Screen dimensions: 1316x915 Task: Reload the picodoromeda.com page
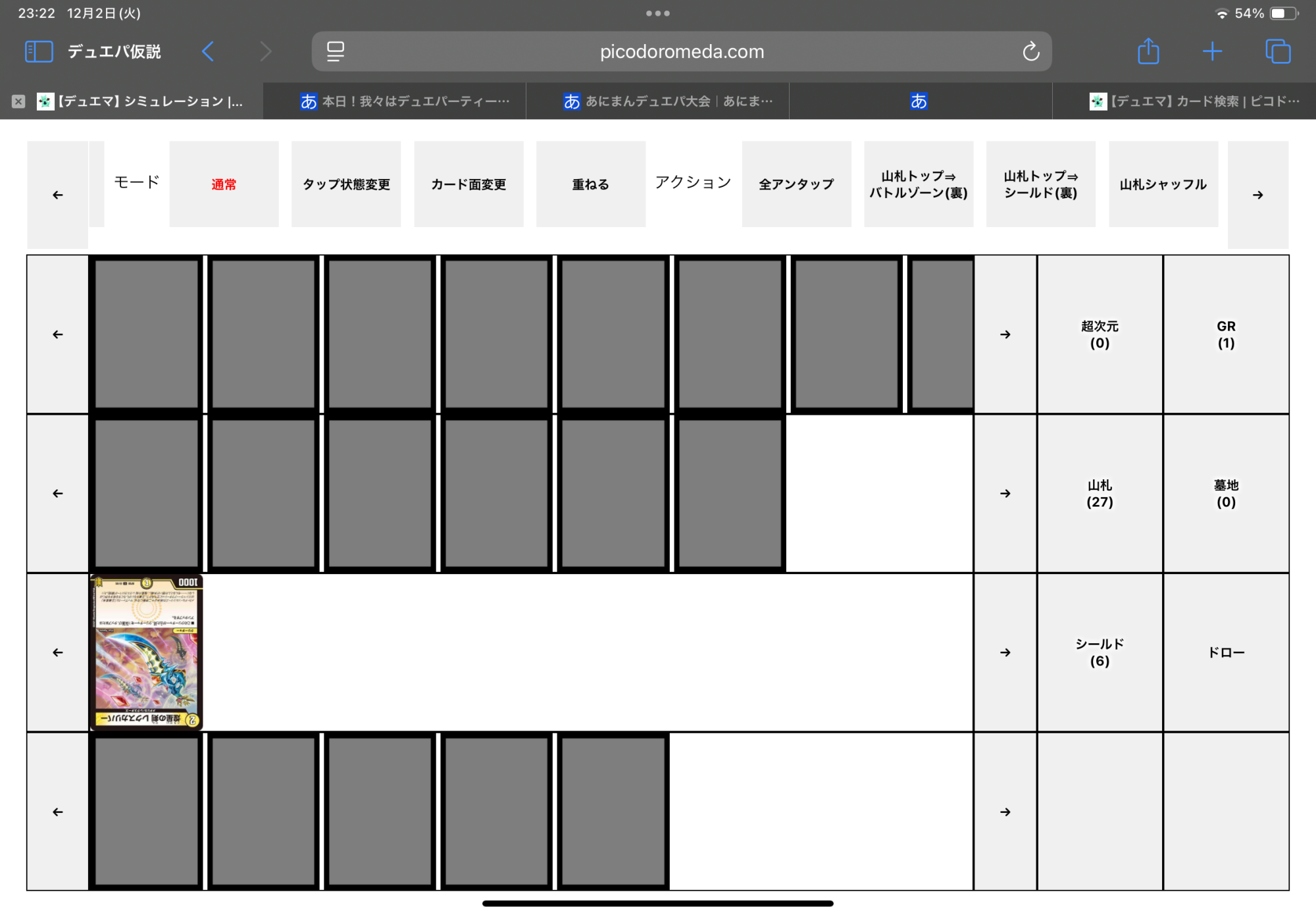coord(1030,51)
